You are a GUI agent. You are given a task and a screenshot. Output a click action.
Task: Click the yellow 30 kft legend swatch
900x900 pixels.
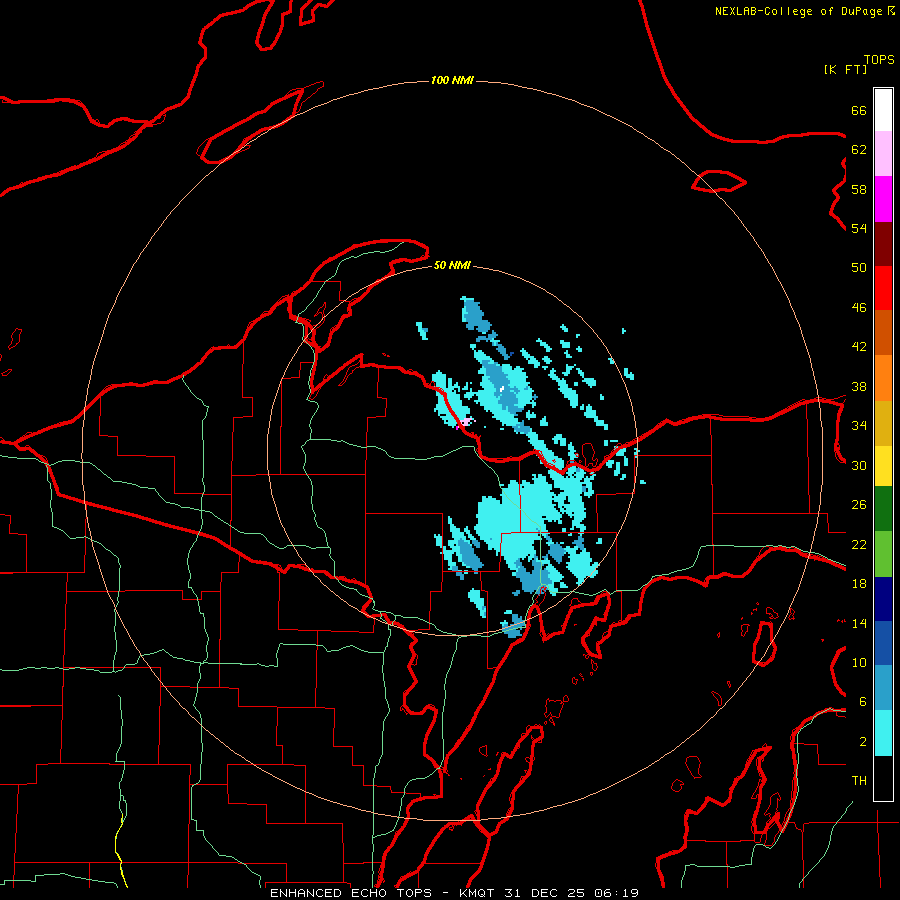tap(883, 466)
